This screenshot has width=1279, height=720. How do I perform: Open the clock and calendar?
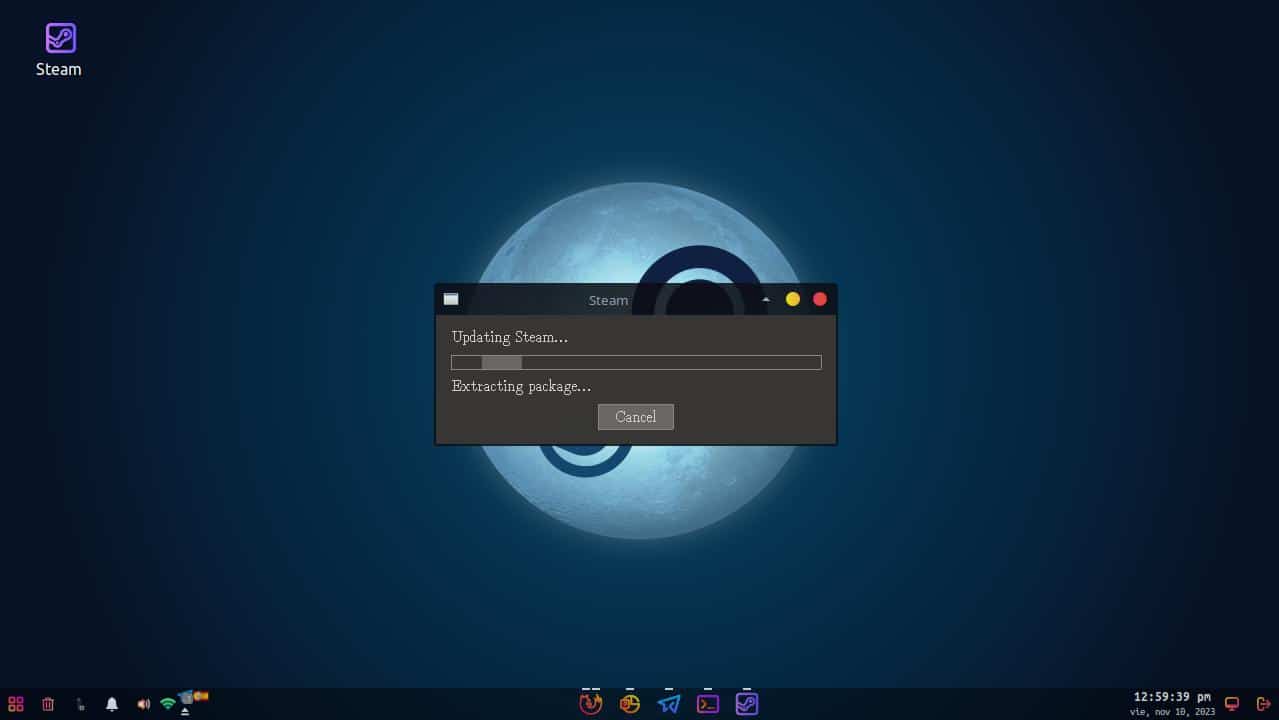click(x=1172, y=703)
